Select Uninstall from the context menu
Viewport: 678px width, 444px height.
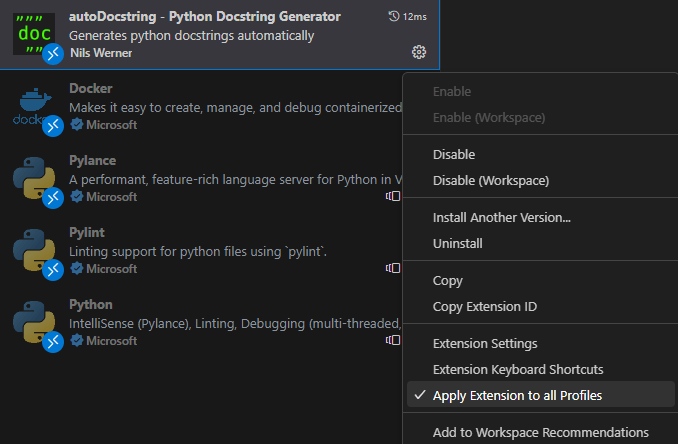pyautogui.click(x=540, y=243)
